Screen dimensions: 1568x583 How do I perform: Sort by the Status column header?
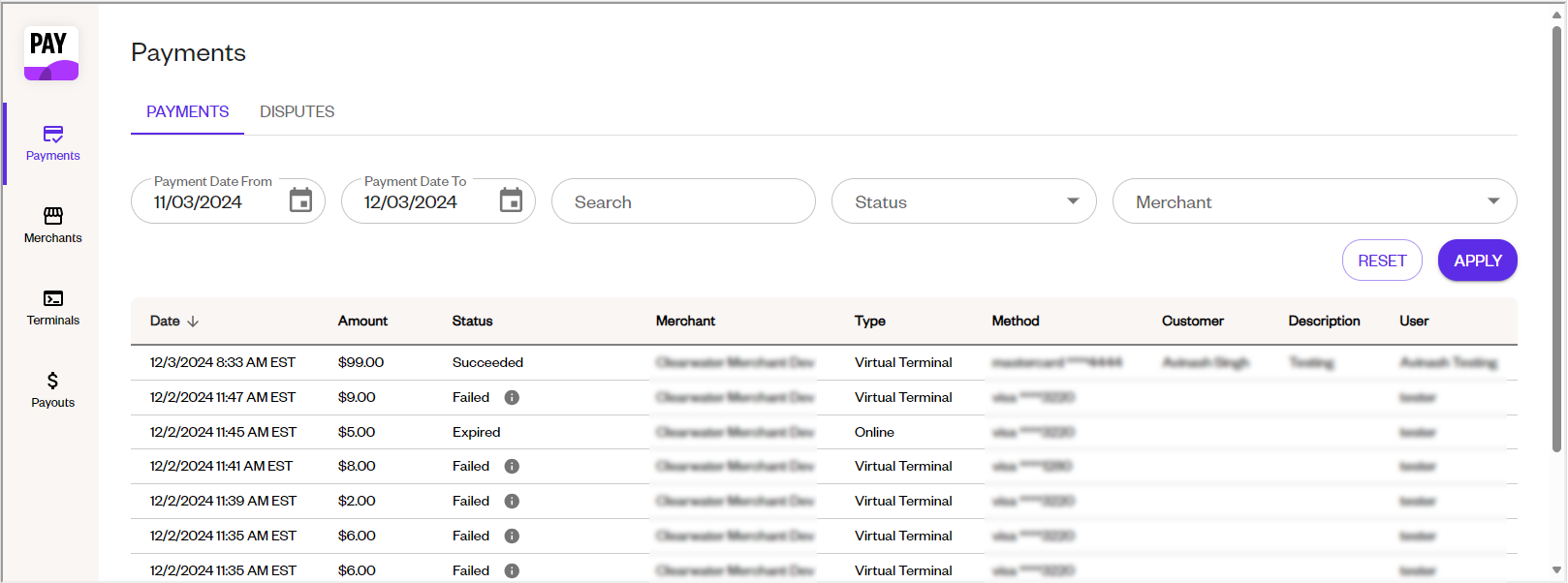pyautogui.click(x=472, y=322)
